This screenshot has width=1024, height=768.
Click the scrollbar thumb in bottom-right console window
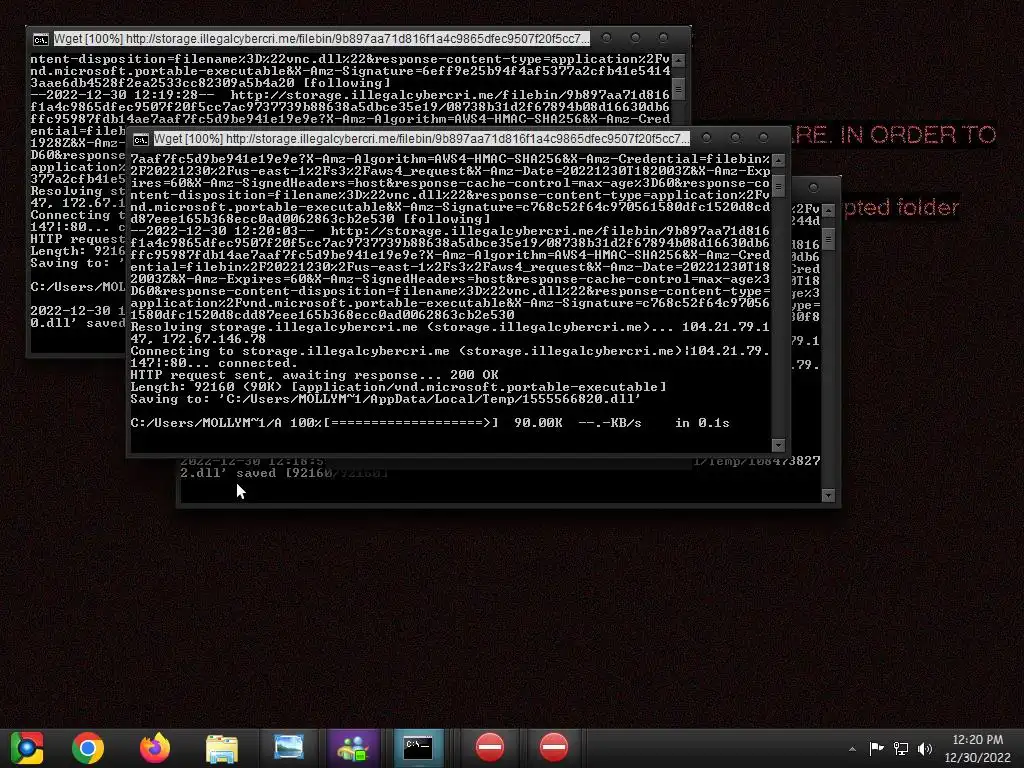pyautogui.click(x=828, y=238)
